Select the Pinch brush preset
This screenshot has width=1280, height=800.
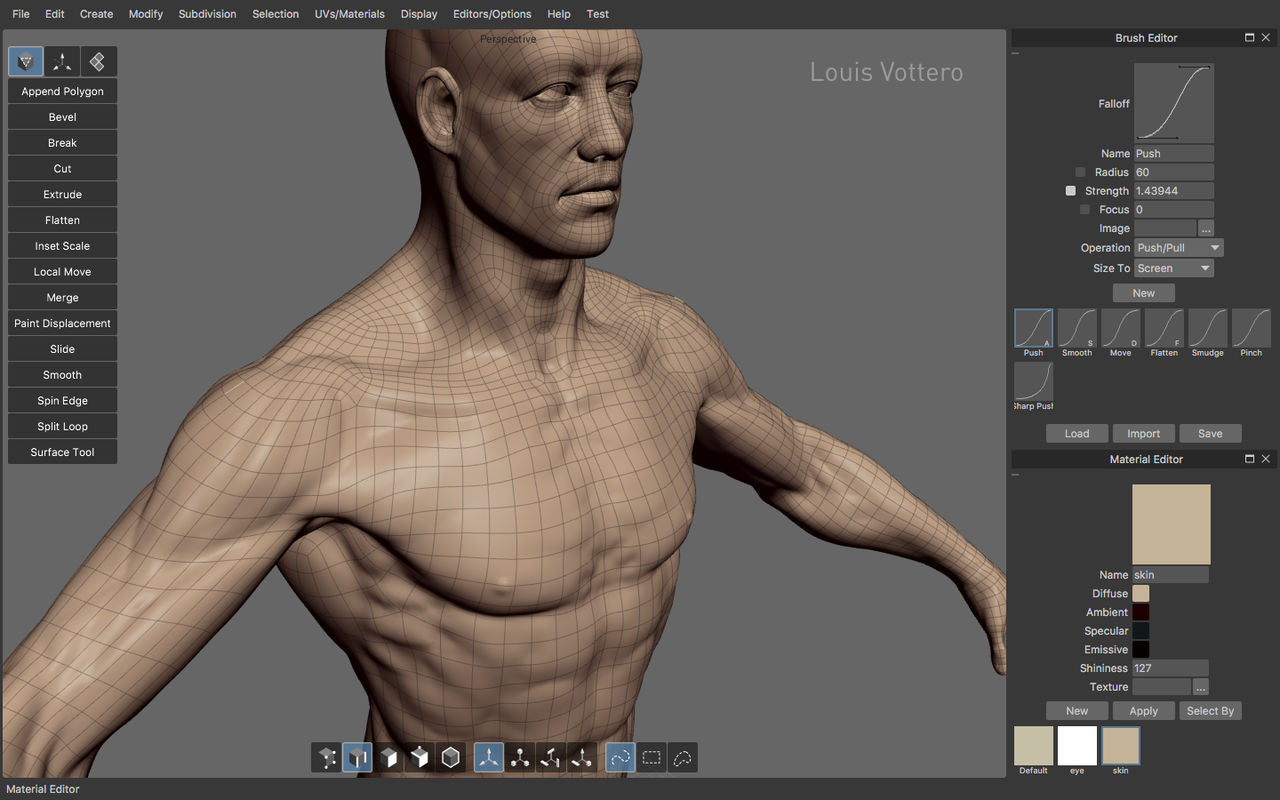(x=1251, y=333)
